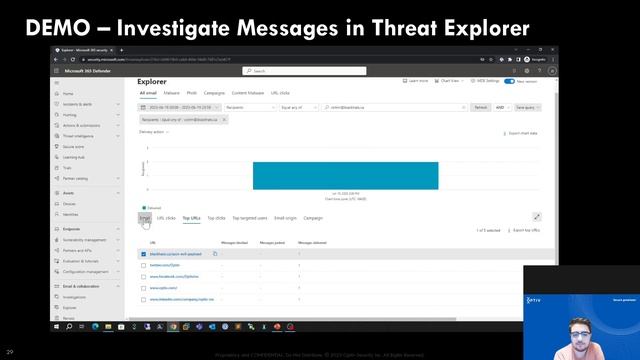The width and height of the screenshot is (640, 360).
Task: Open a new browser tab with the plus button
Action: [121, 50]
